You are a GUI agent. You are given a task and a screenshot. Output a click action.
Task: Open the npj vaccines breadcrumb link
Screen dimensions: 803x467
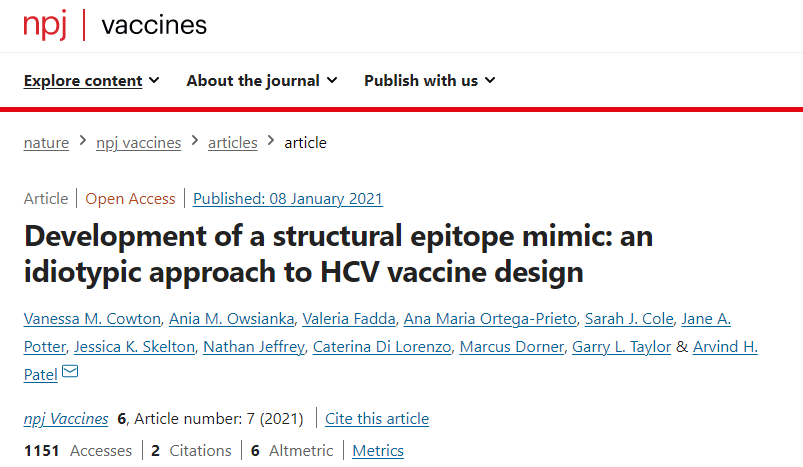[x=139, y=142]
